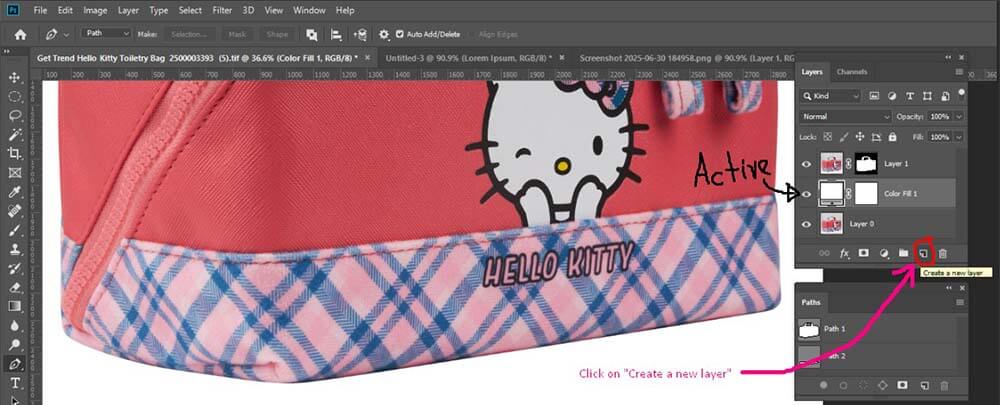Select the Healing Brush tool
The height and width of the screenshot is (405, 1000).
(x=14, y=211)
